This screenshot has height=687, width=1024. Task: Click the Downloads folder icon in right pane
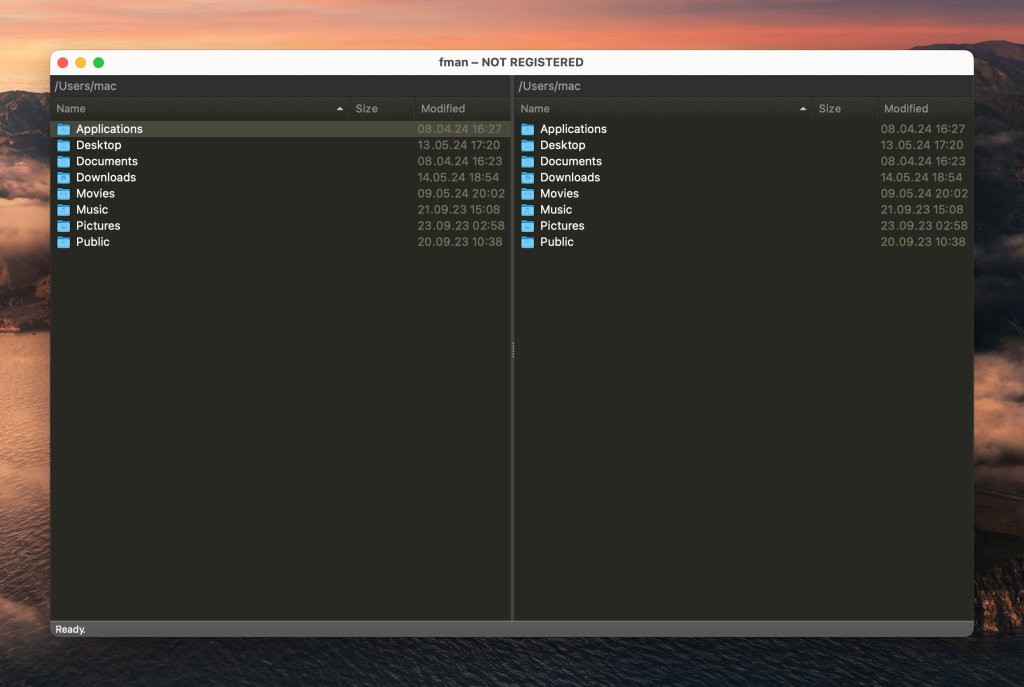[x=527, y=177]
